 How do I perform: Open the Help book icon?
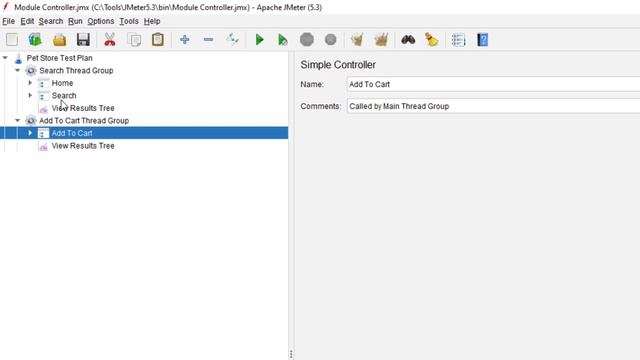[482, 40]
